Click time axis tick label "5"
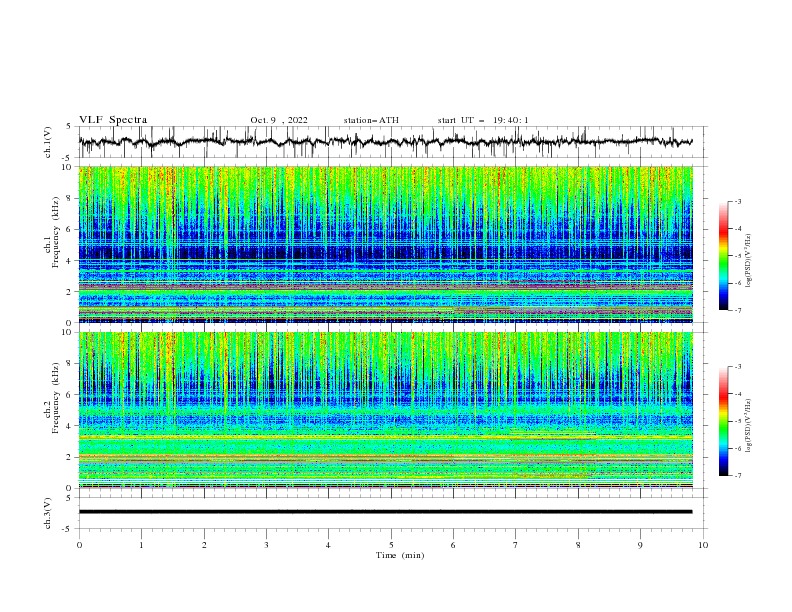 pyautogui.click(x=391, y=545)
